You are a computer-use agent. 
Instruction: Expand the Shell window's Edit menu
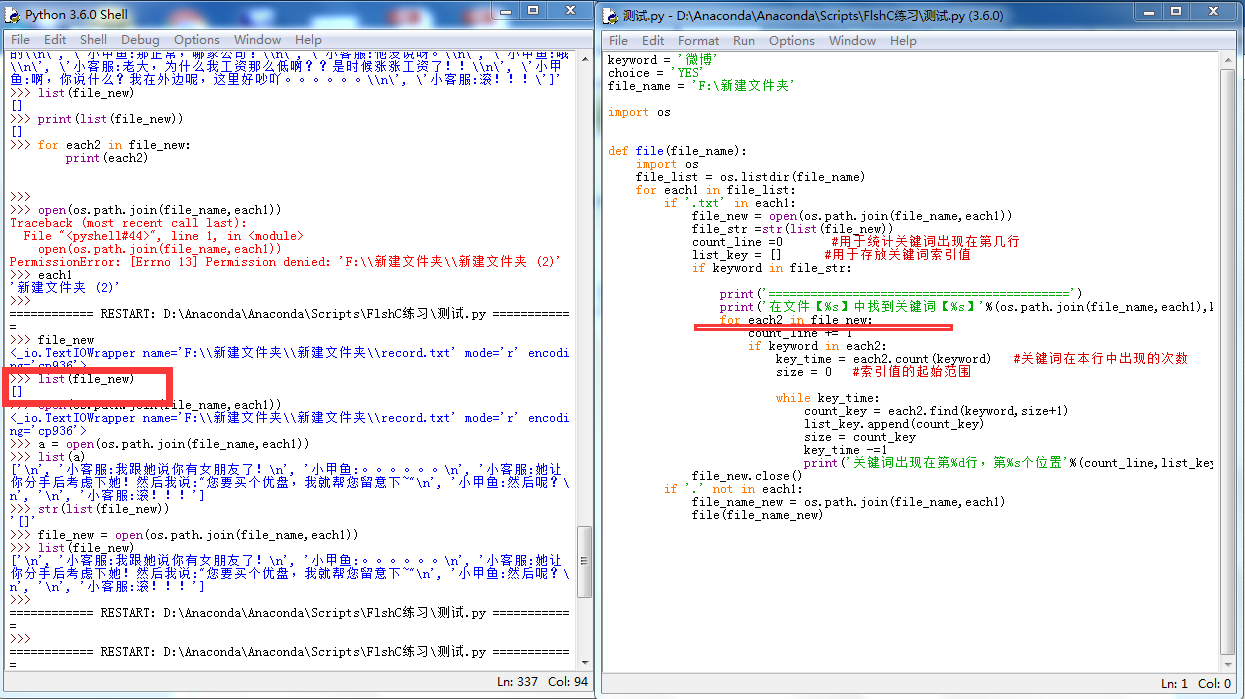pos(55,40)
